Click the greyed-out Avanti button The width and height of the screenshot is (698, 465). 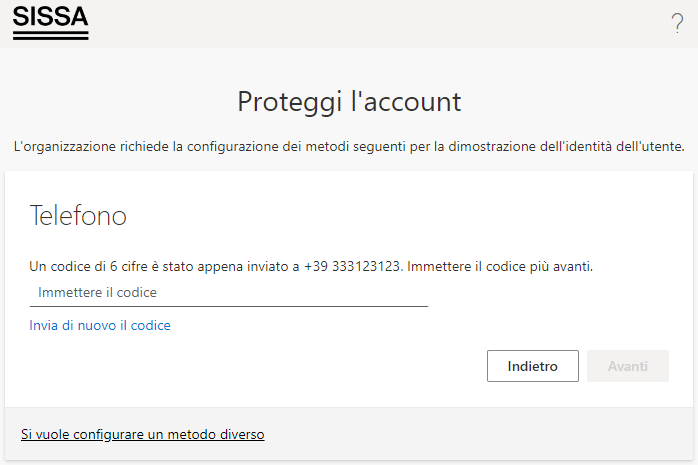628,366
